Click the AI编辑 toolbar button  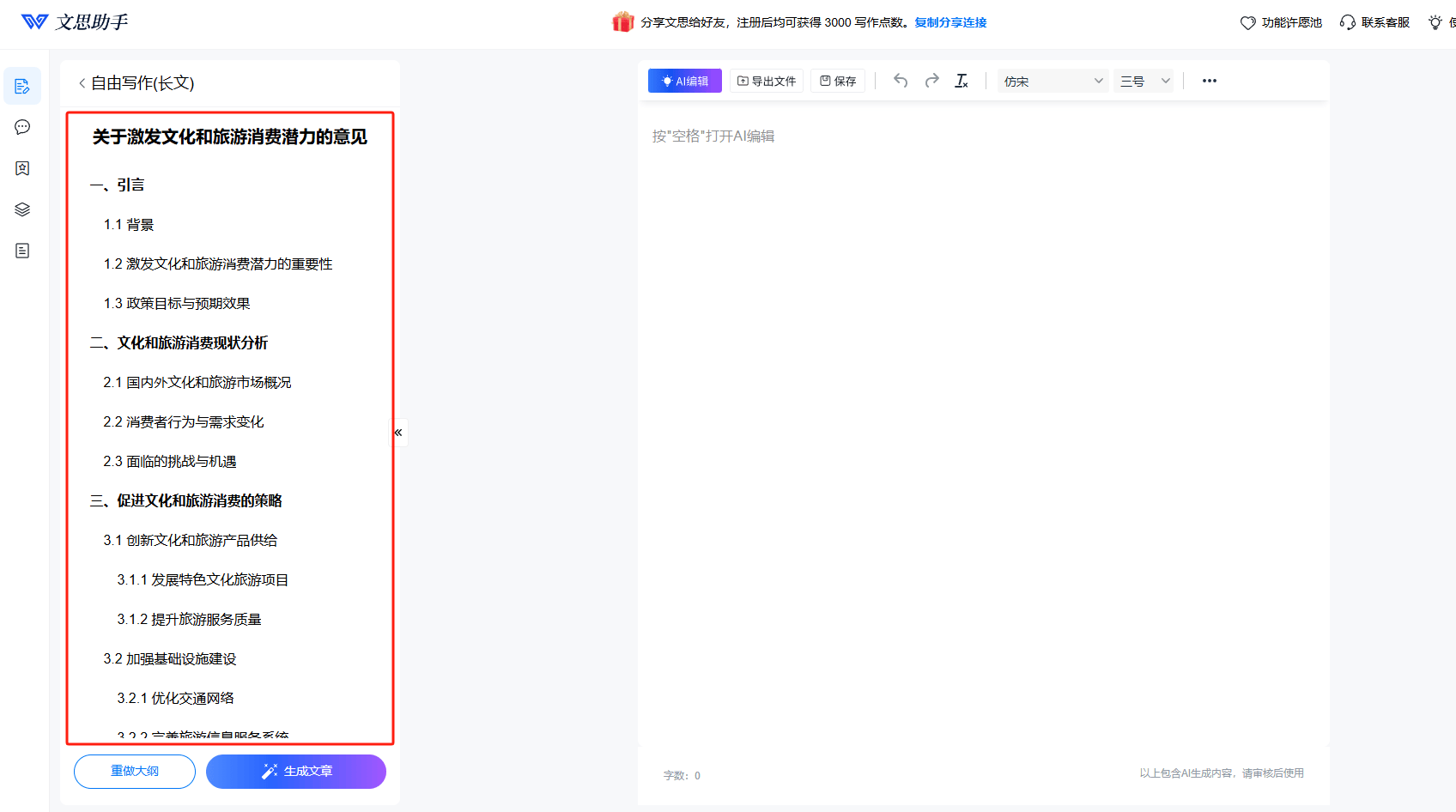point(684,80)
